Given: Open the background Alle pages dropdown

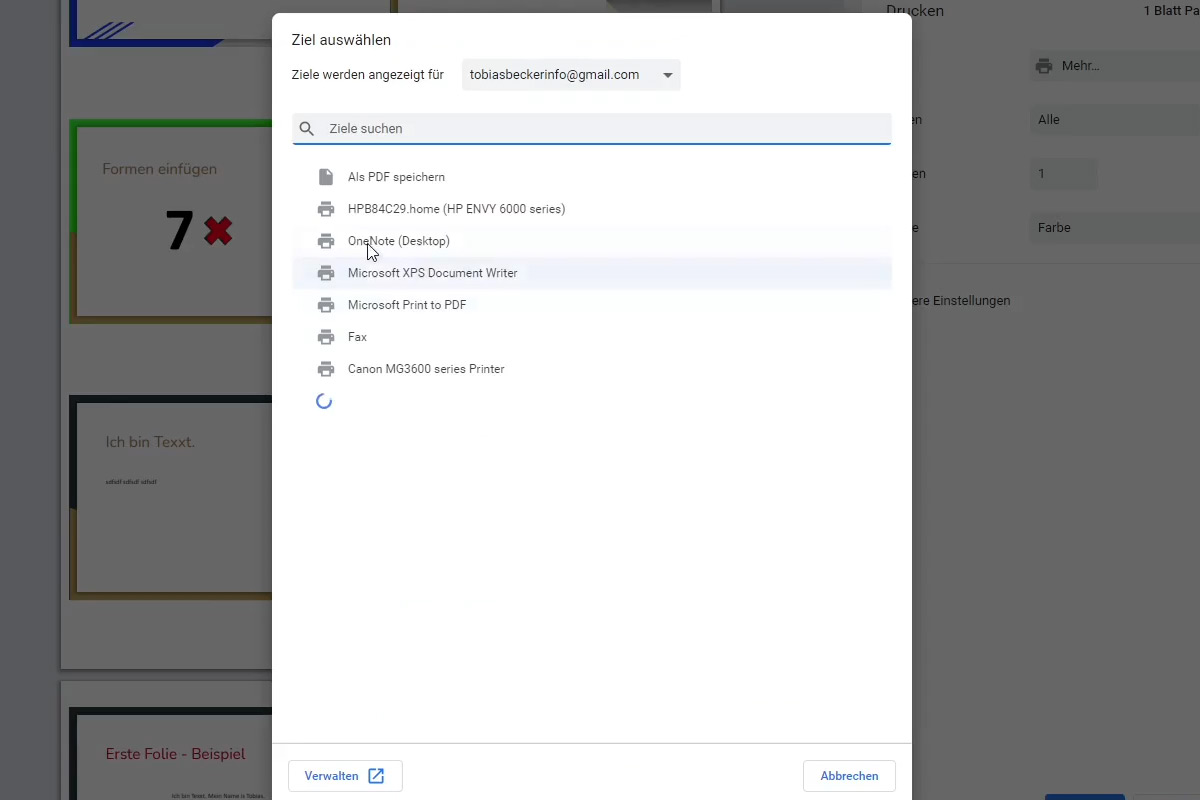Looking at the screenshot, I should (x=1115, y=120).
